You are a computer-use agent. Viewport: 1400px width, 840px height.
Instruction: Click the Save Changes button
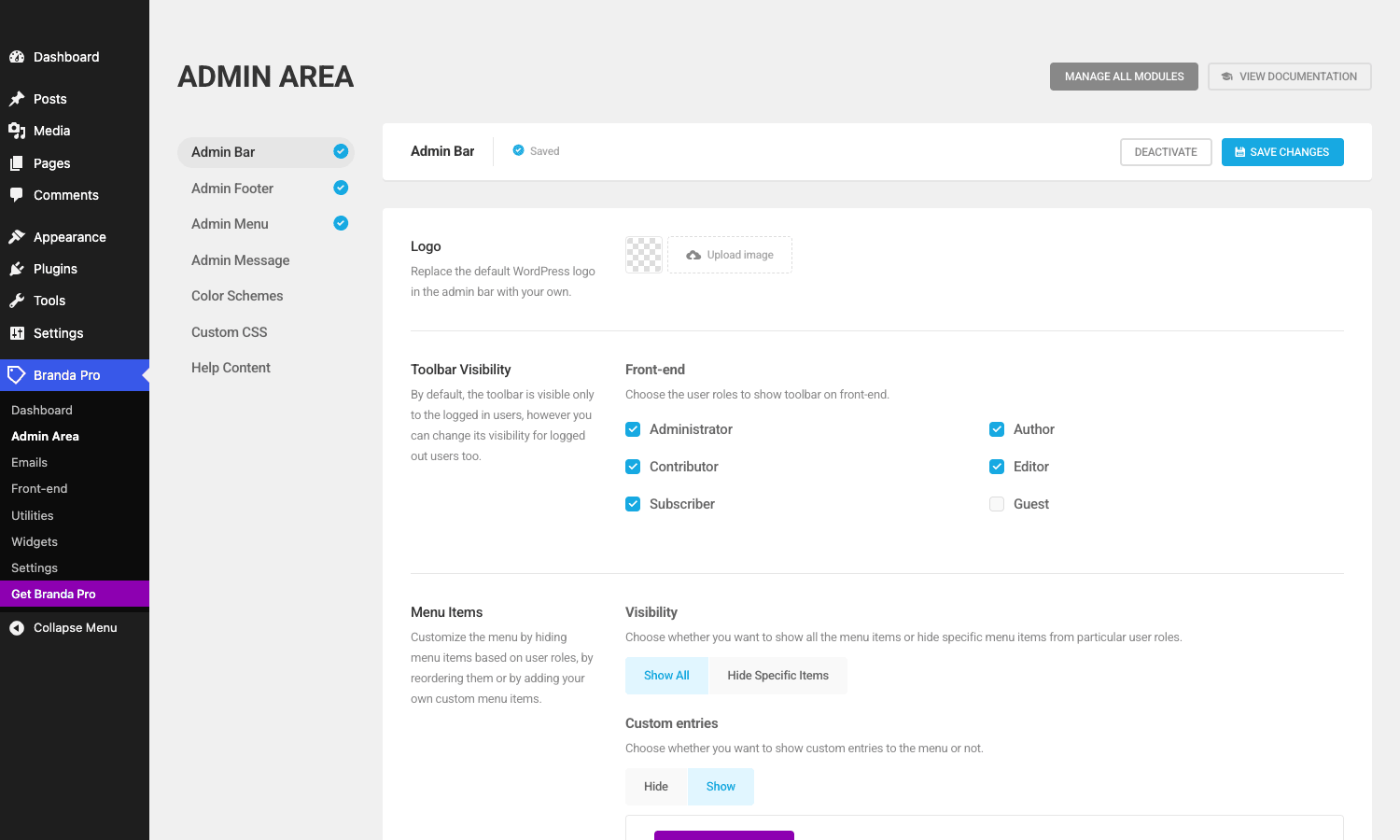[1282, 152]
